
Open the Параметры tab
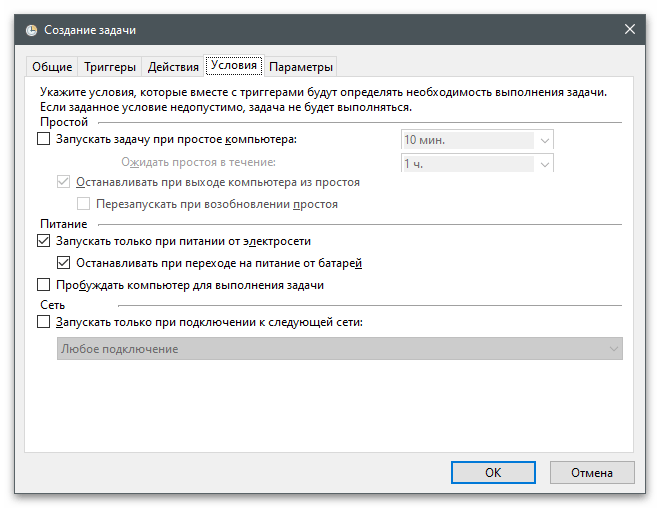pyautogui.click(x=301, y=67)
